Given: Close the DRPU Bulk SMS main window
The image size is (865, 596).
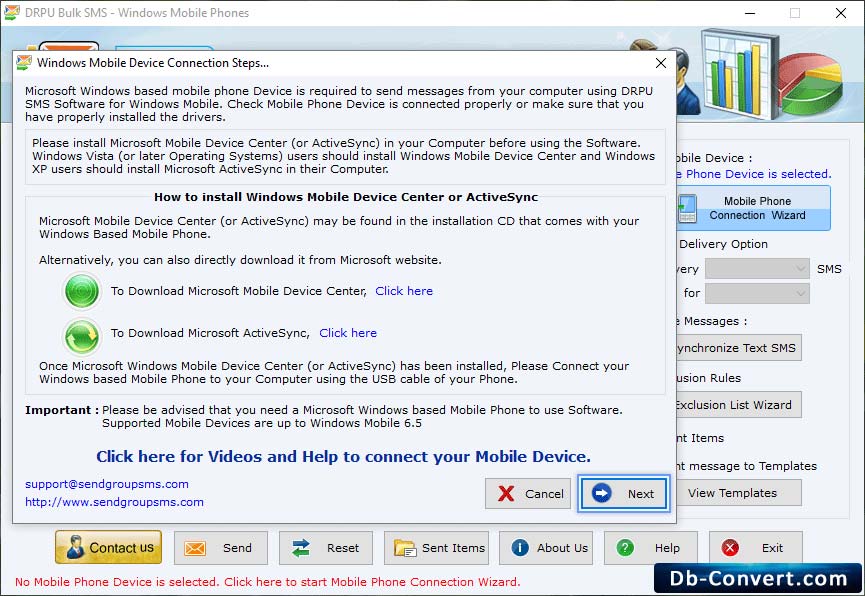Looking at the screenshot, I should click(840, 13).
